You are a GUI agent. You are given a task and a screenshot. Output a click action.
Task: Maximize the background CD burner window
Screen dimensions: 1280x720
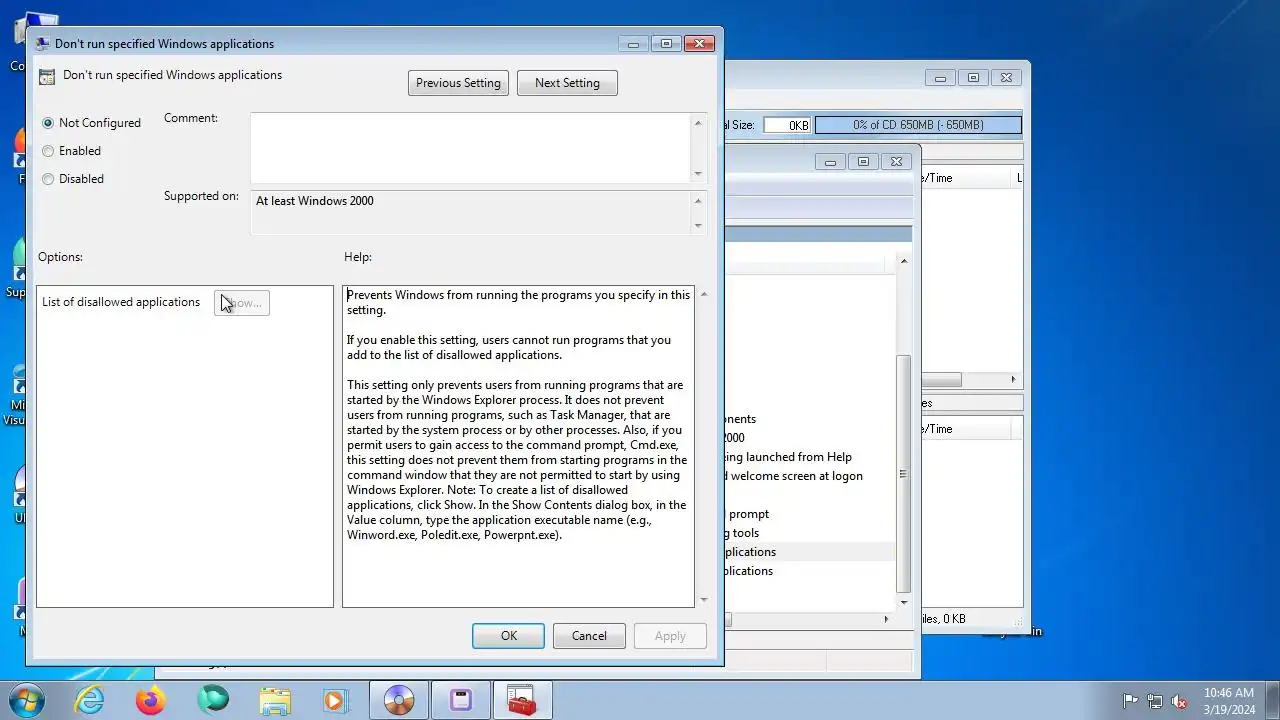(x=973, y=78)
